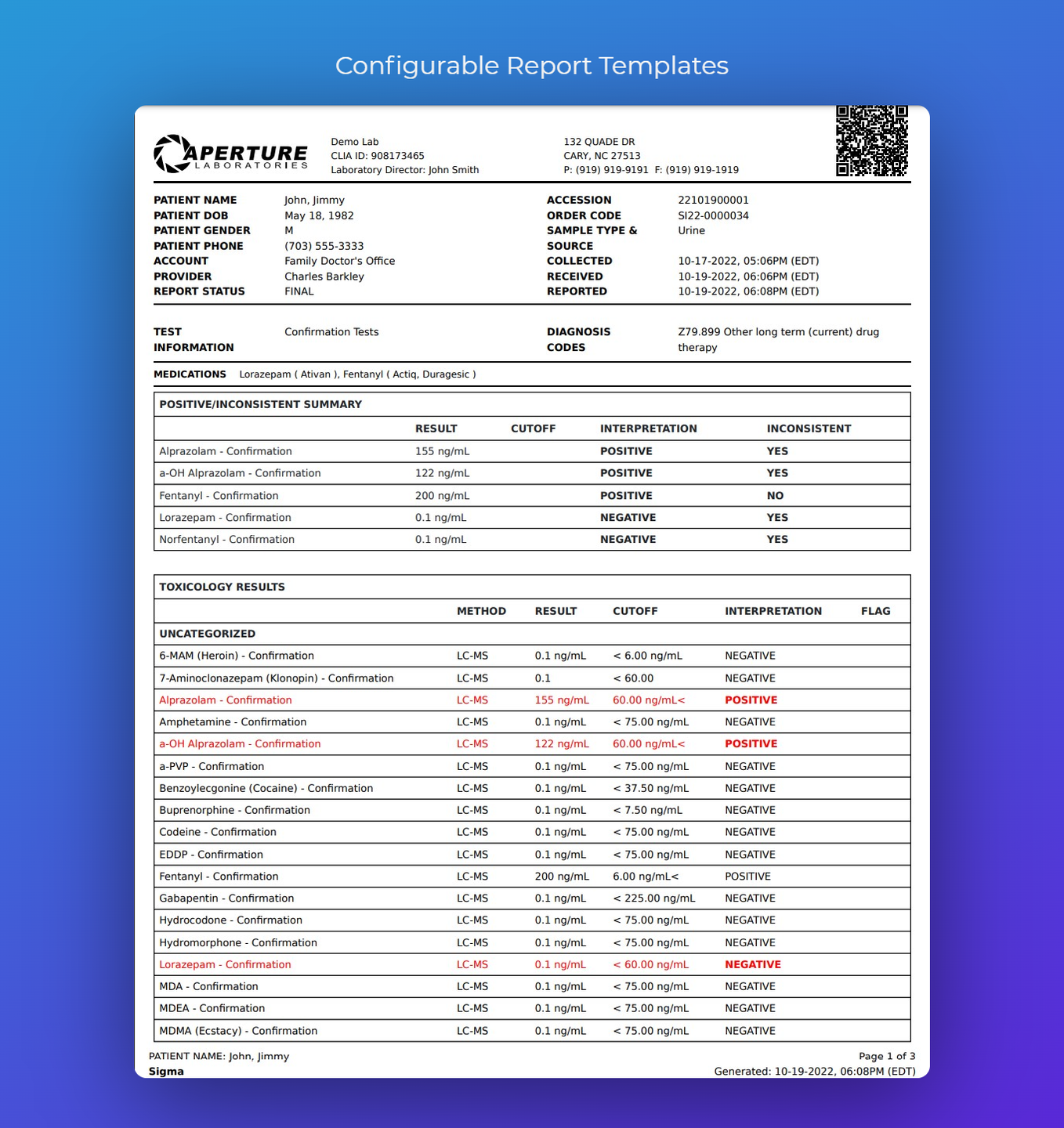
Task: Click the Page 1 of 3 indicator
Action: pyautogui.click(x=887, y=1057)
